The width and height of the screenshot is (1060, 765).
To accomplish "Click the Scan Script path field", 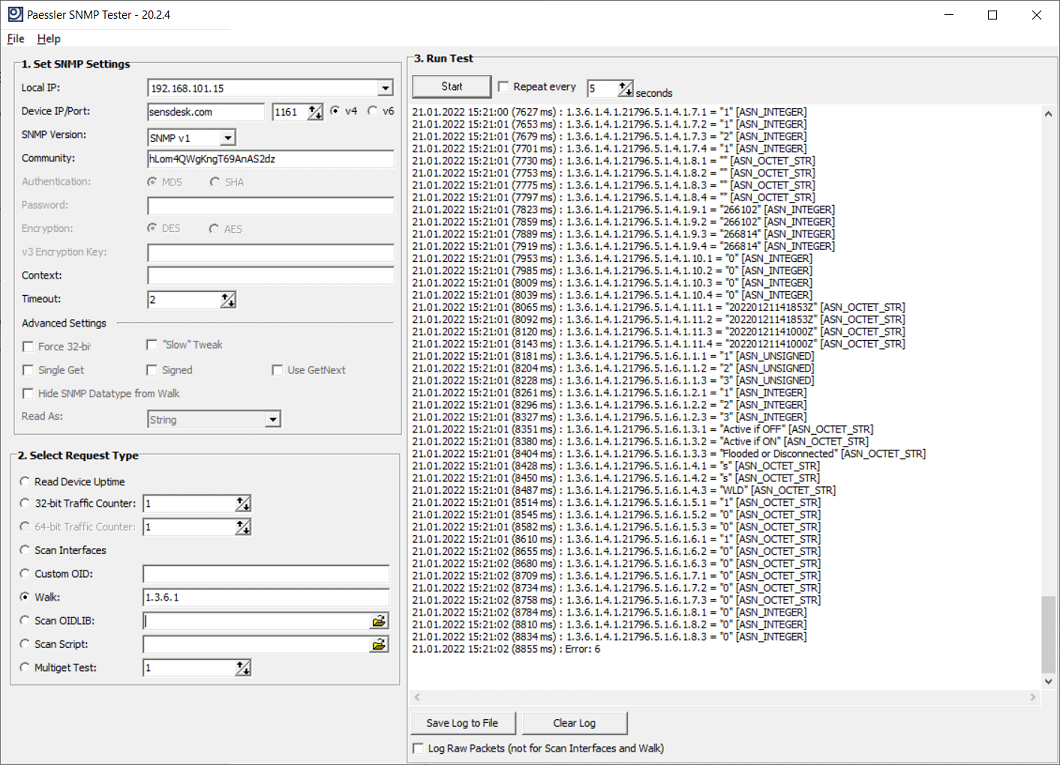I will [x=257, y=644].
